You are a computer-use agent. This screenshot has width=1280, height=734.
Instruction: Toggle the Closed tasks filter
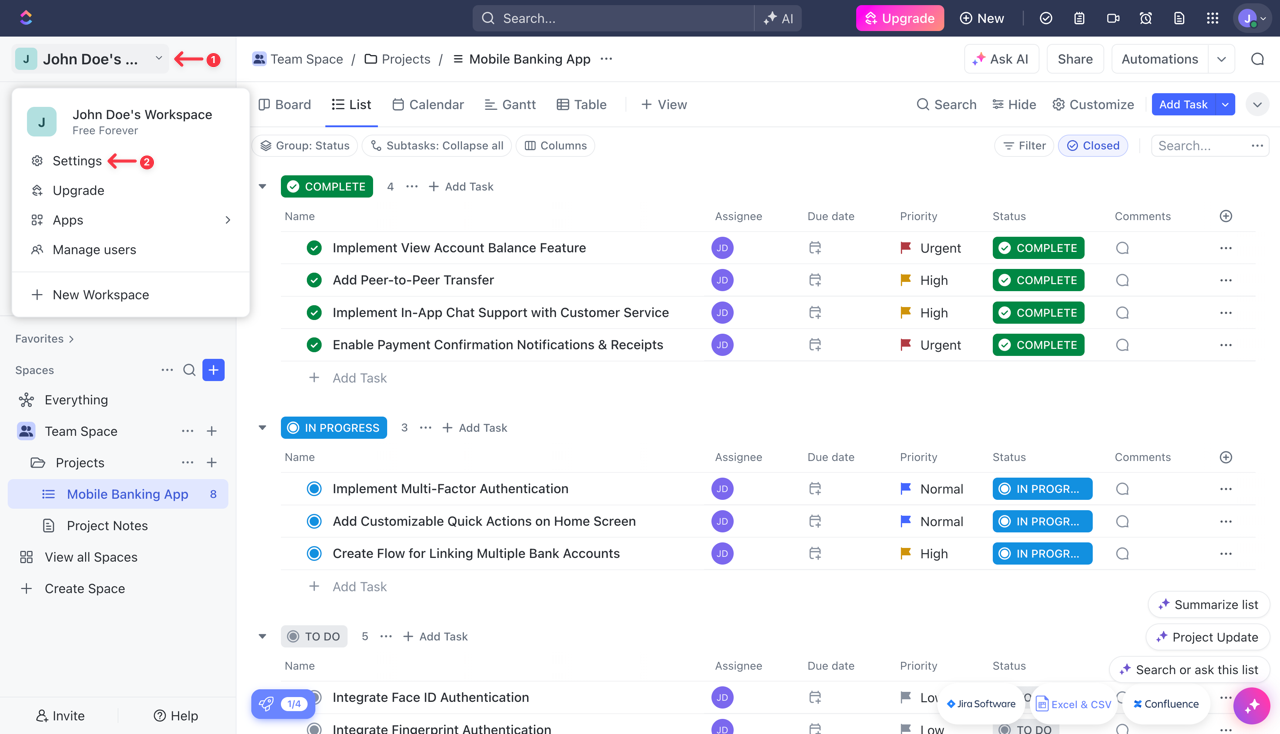[1093, 145]
